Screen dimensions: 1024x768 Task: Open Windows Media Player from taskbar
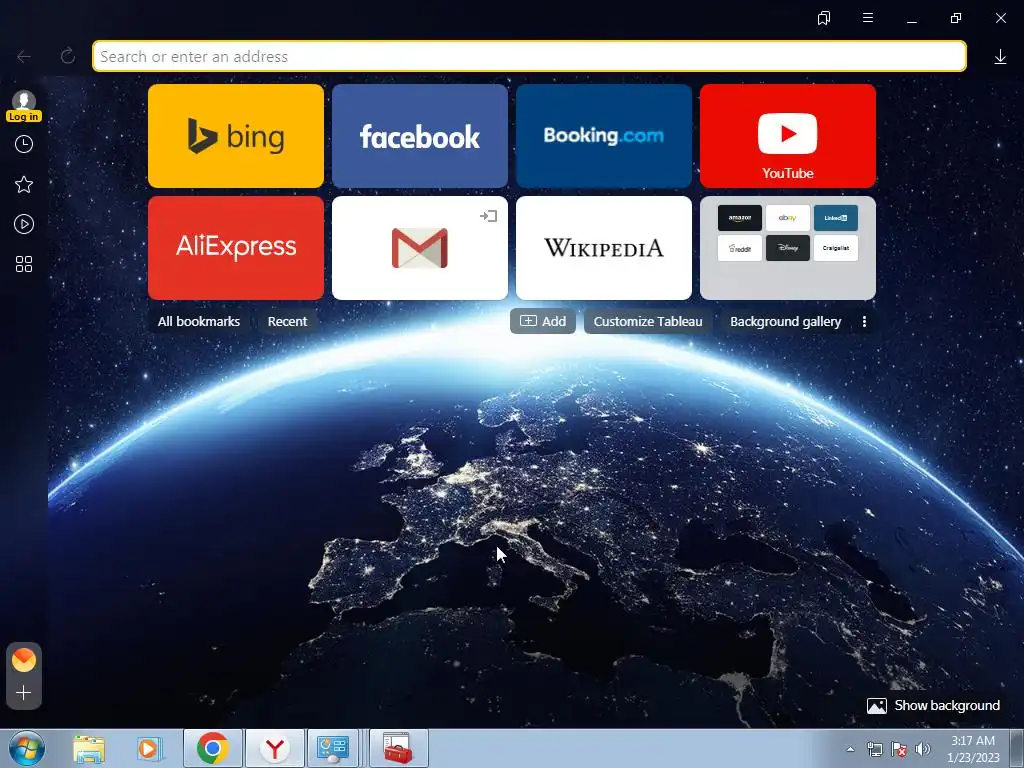tap(149, 749)
